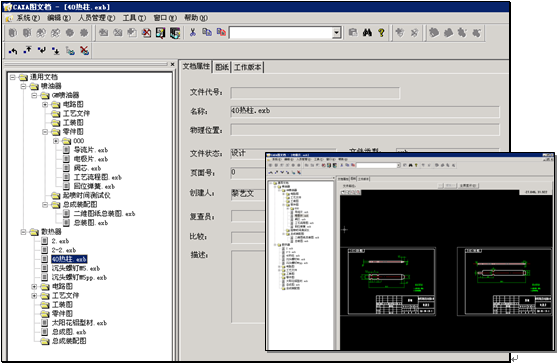Viewport: 560px width, 364px height.
Task: Click the binoculars Find icon
Action: click(367, 33)
